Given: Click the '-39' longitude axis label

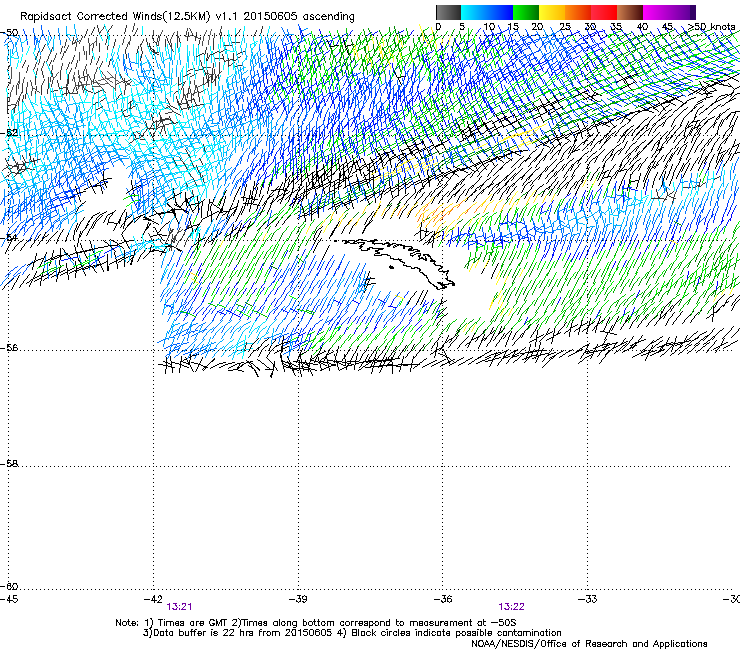Looking at the screenshot, I should click(x=298, y=599).
